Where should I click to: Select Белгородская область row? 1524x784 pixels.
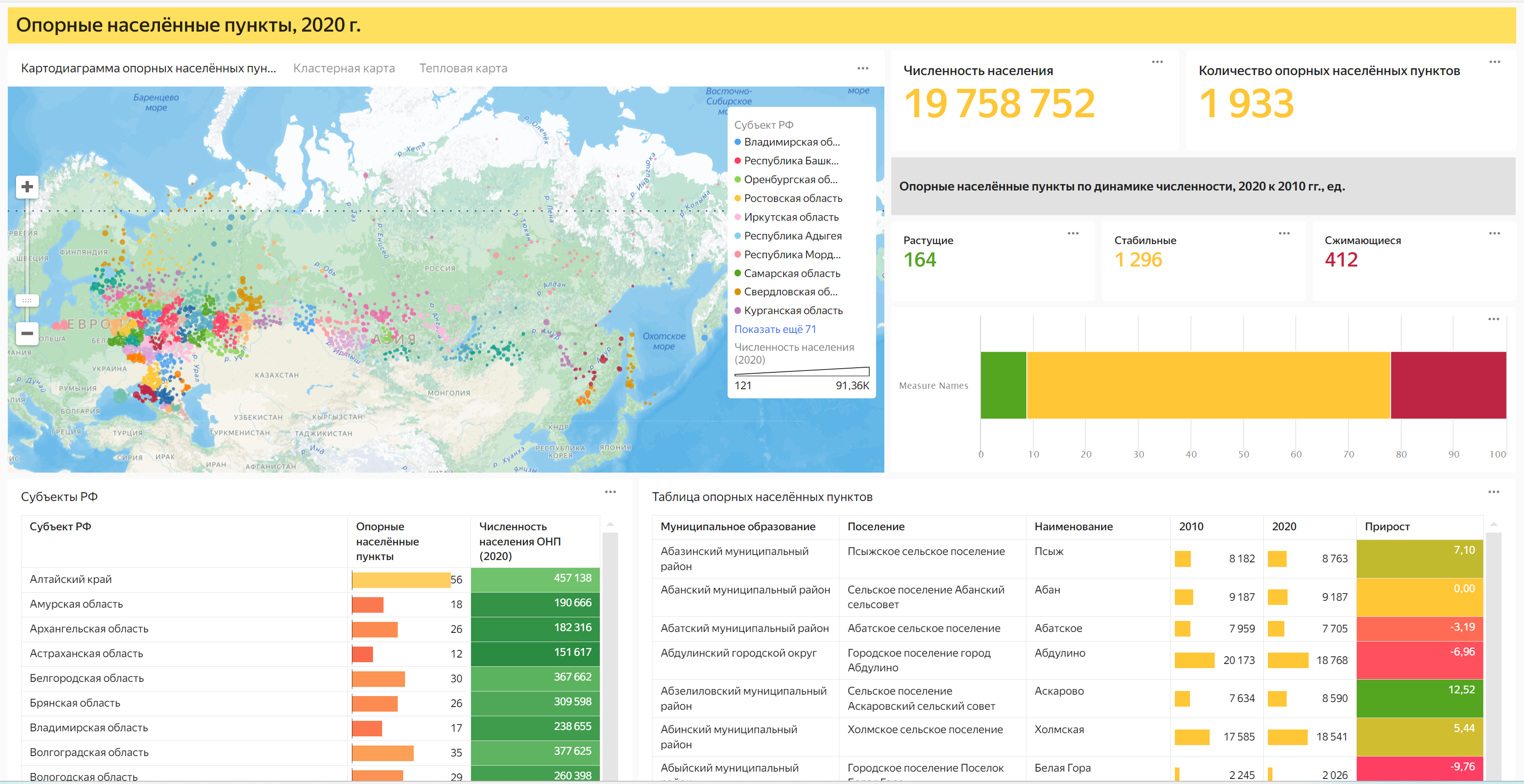(311, 679)
